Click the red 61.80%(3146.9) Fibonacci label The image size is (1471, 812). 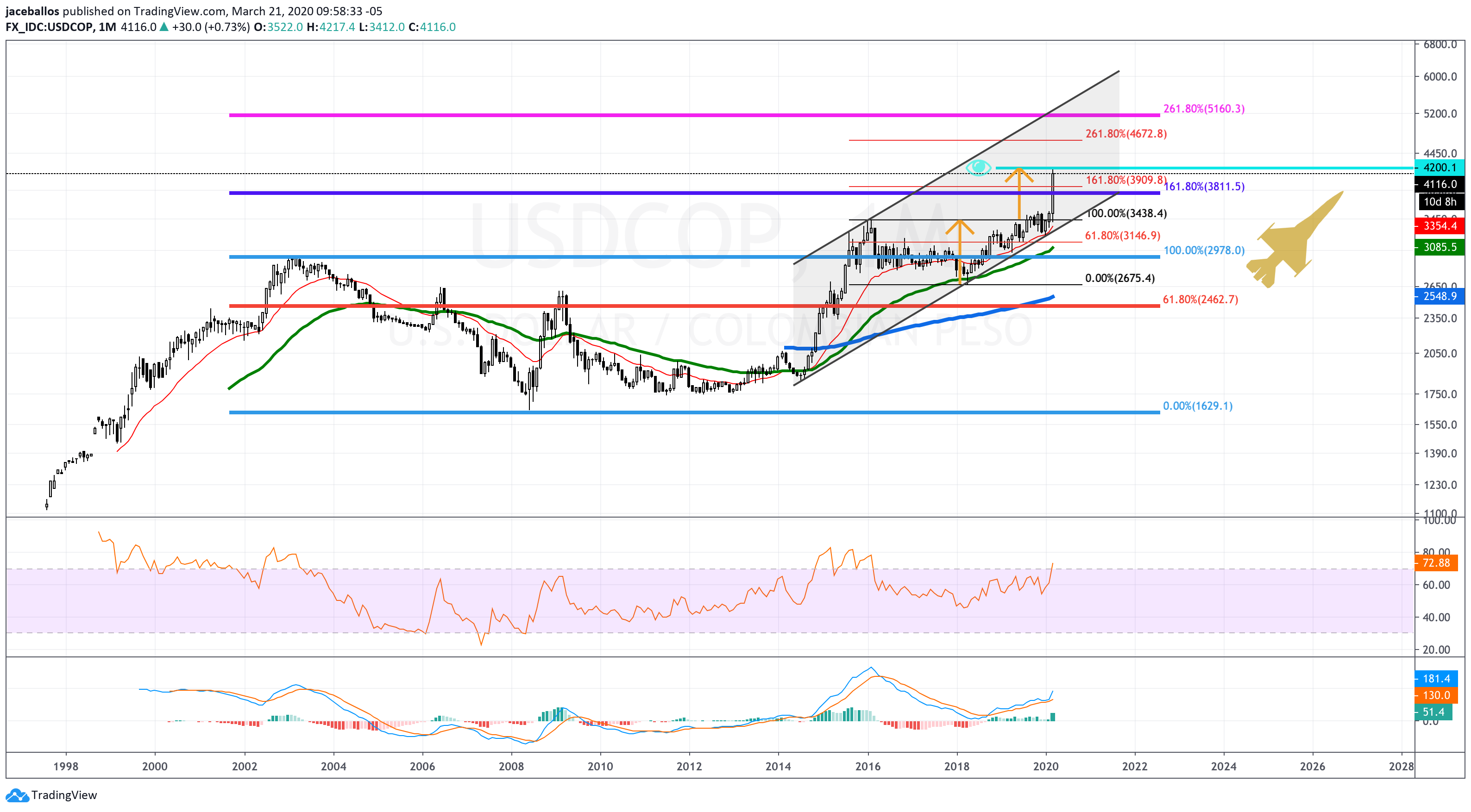1122,235
